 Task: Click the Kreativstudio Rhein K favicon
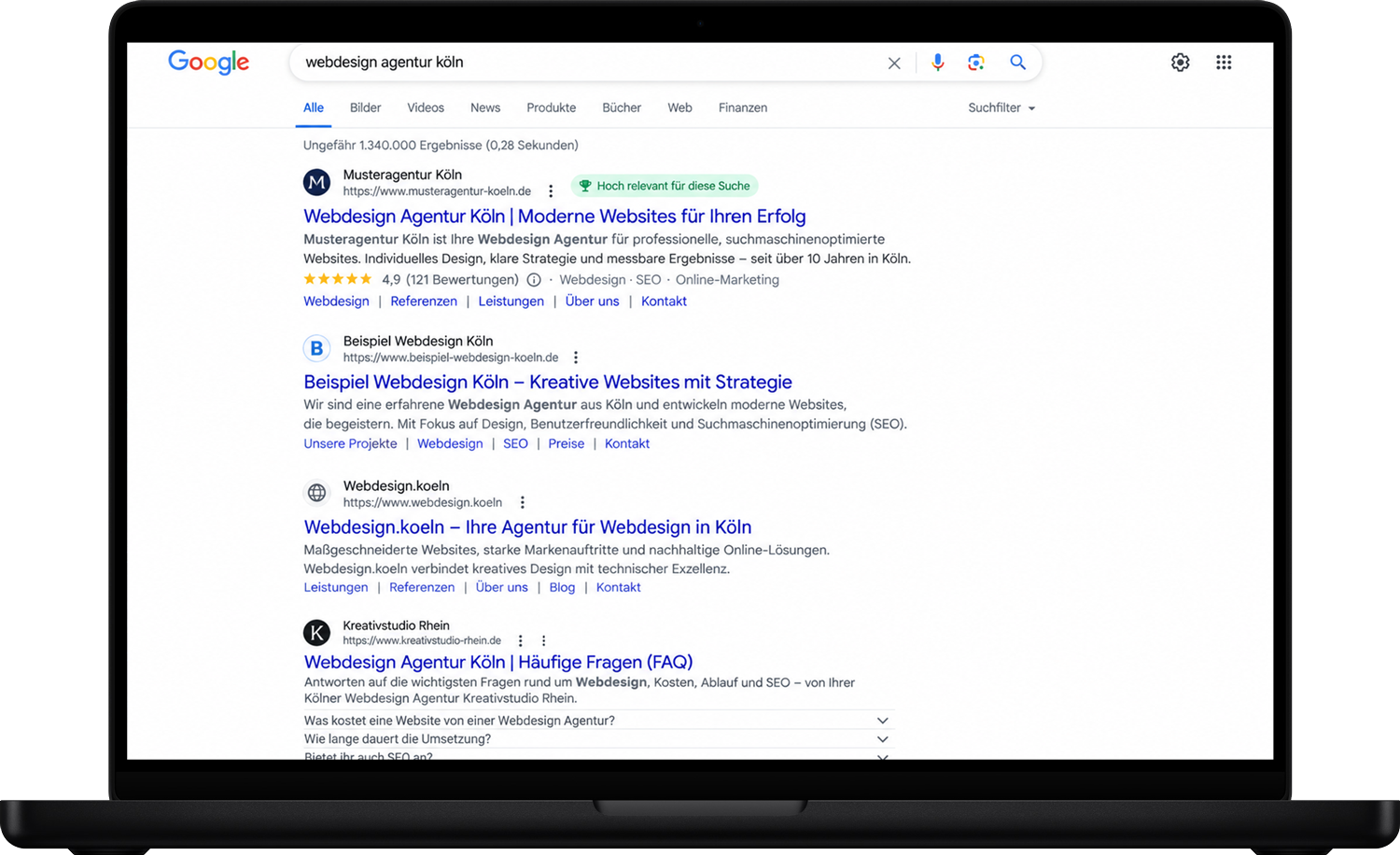(317, 633)
